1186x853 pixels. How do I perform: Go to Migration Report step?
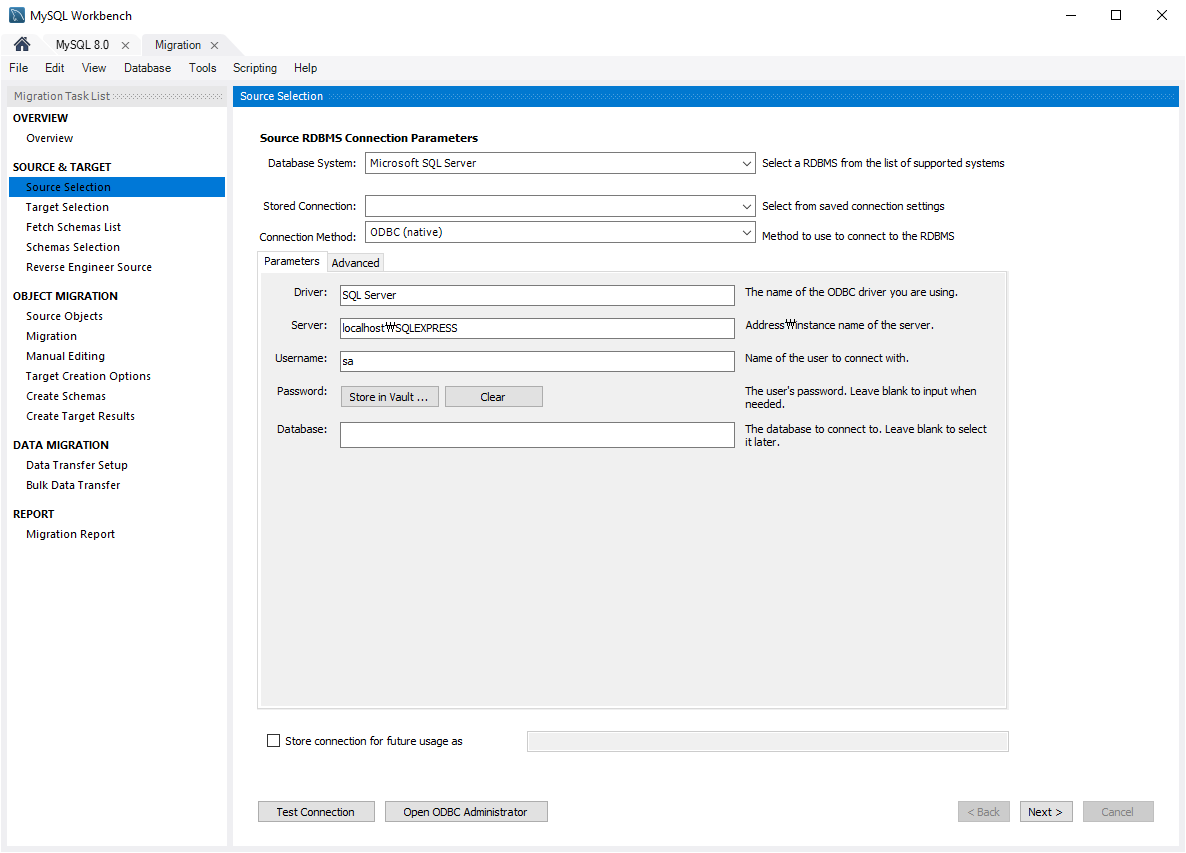coord(70,534)
